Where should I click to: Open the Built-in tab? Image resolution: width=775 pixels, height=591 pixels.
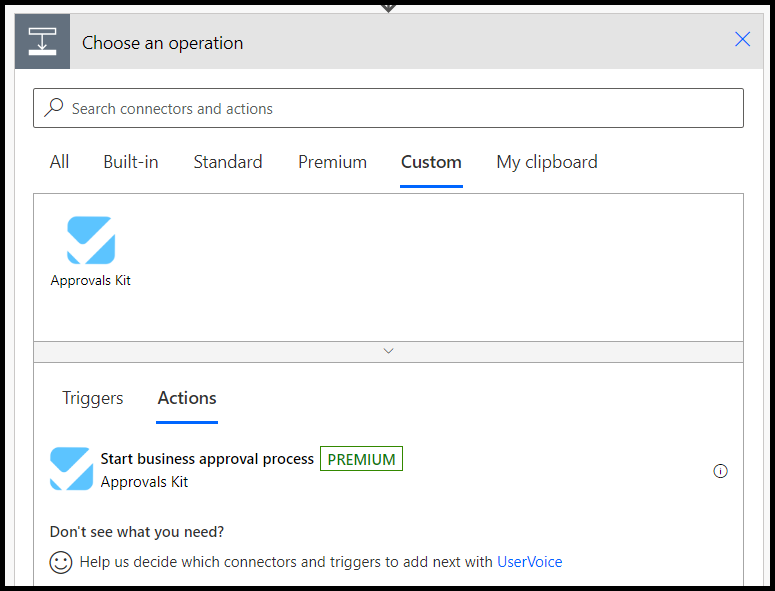130,162
